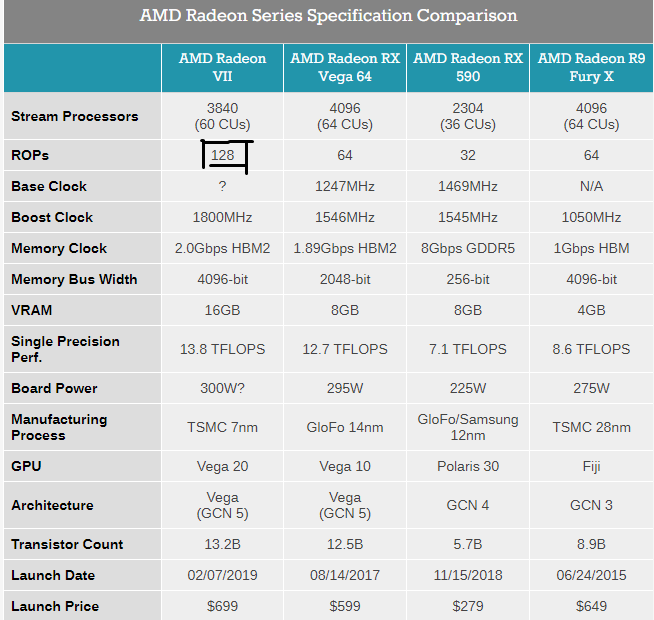Click the '256-bit' cell

click(x=468, y=279)
